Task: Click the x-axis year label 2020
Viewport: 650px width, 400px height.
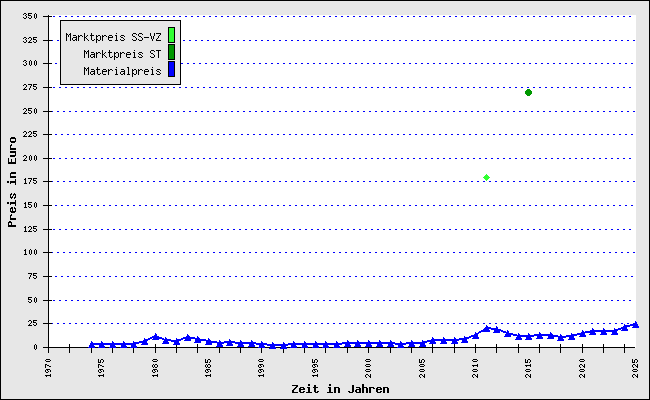Action: pyautogui.click(x=582, y=368)
